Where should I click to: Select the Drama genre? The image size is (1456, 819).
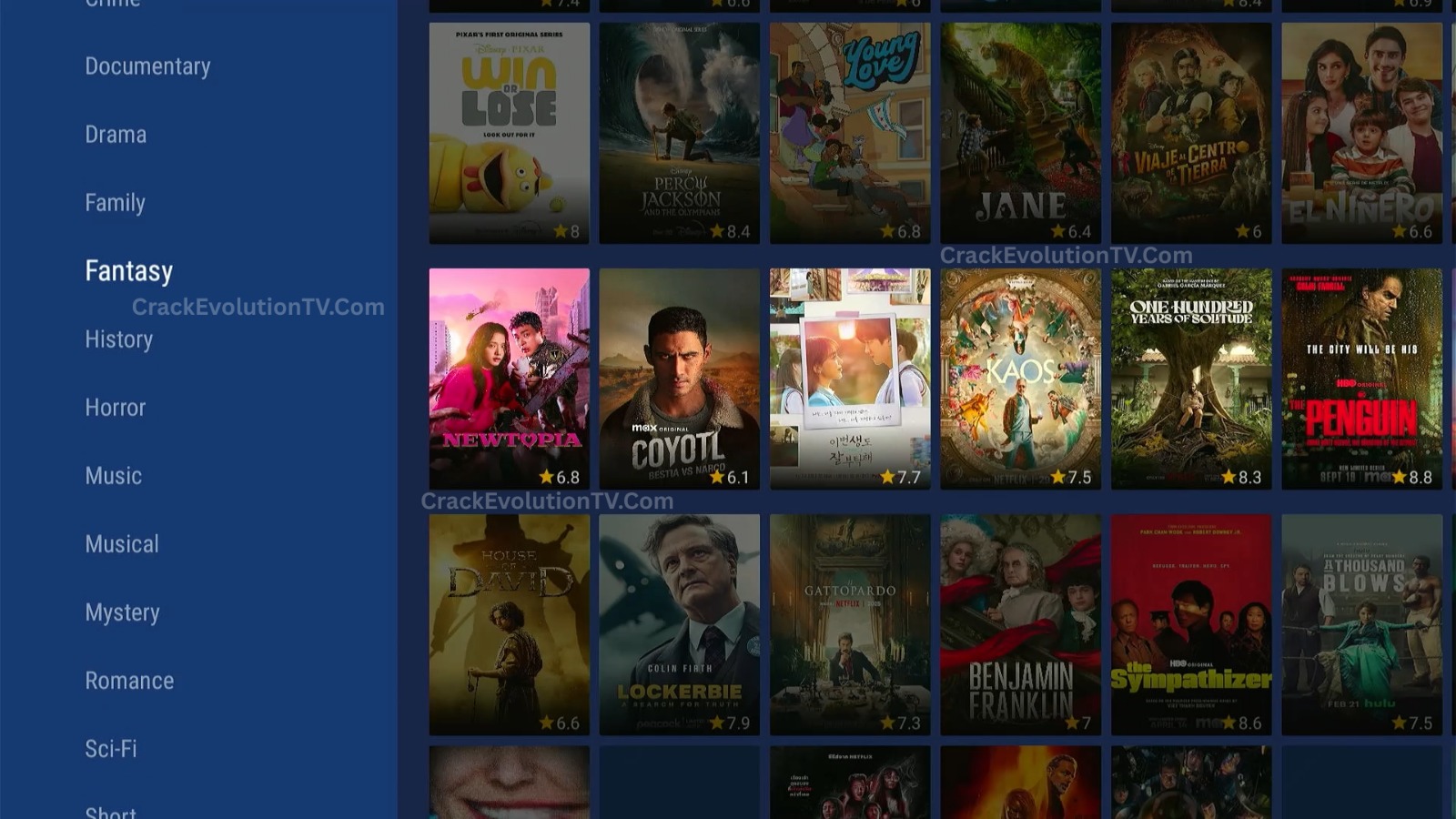click(116, 135)
